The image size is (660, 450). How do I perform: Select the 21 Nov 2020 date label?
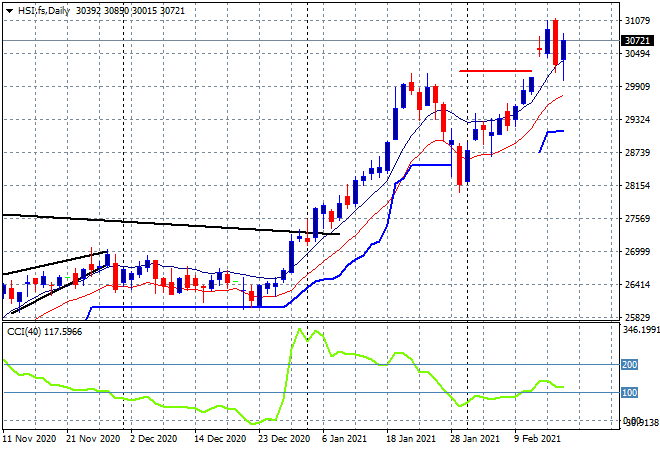coord(93,439)
